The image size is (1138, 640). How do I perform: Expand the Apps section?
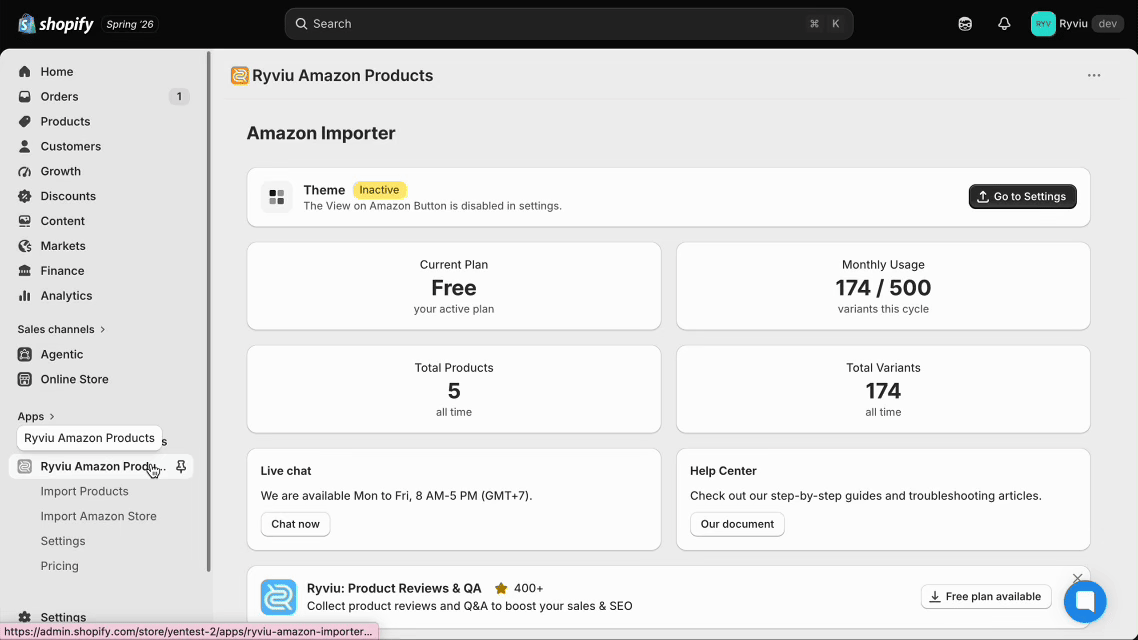pyautogui.click(x=36, y=417)
